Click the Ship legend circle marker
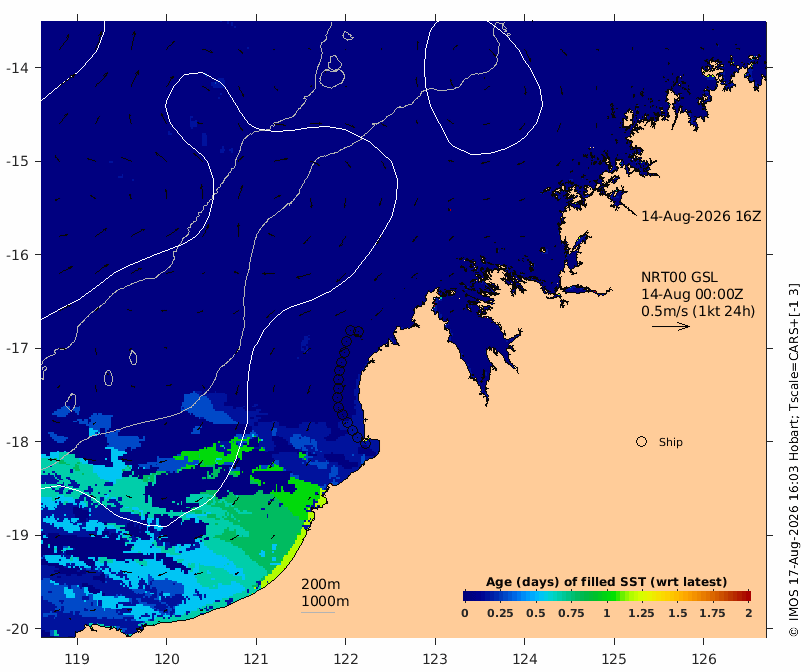Screen dimensions: 810x672 641,442
